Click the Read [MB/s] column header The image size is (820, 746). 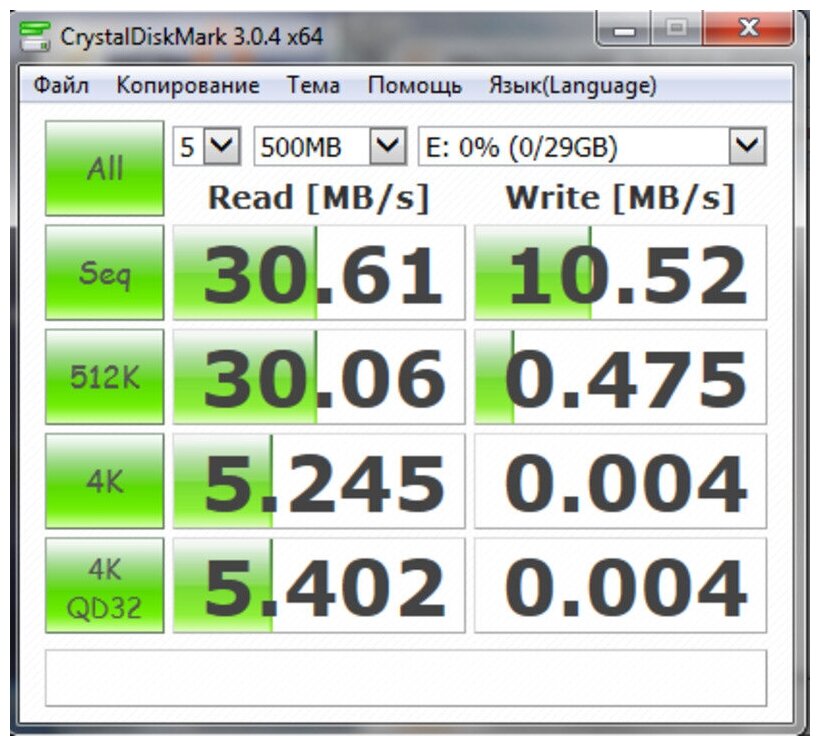pyautogui.click(x=318, y=198)
